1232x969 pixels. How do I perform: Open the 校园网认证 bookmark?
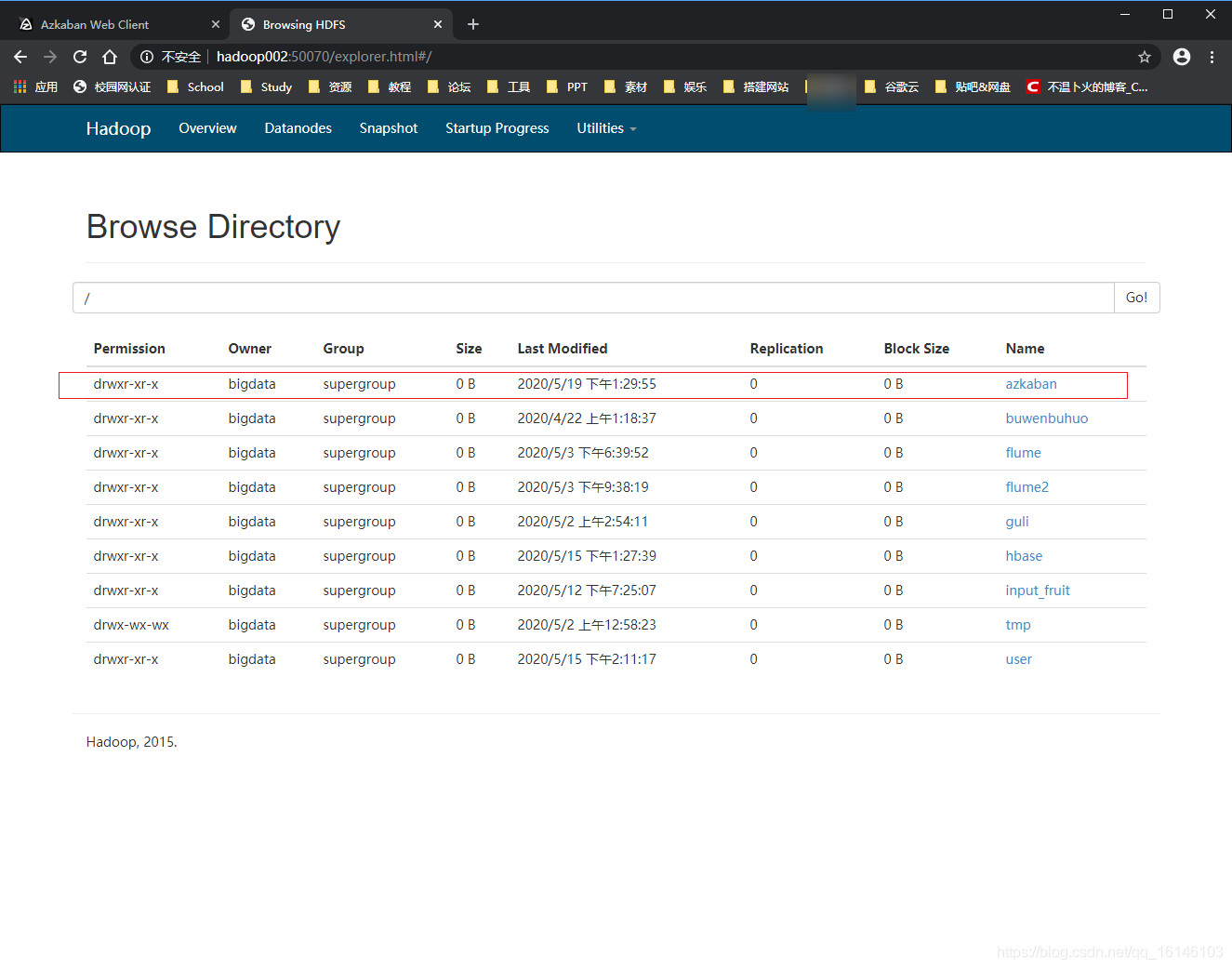coord(112,86)
